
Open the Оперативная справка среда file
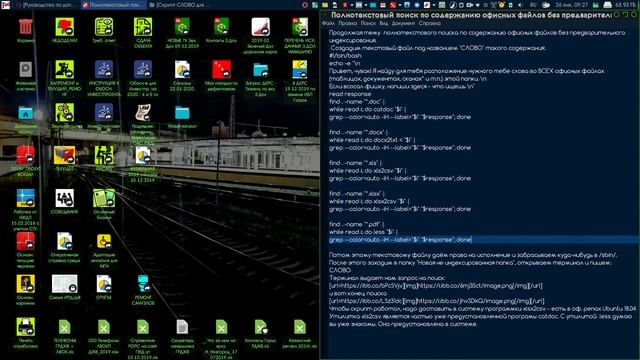tap(64, 241)
